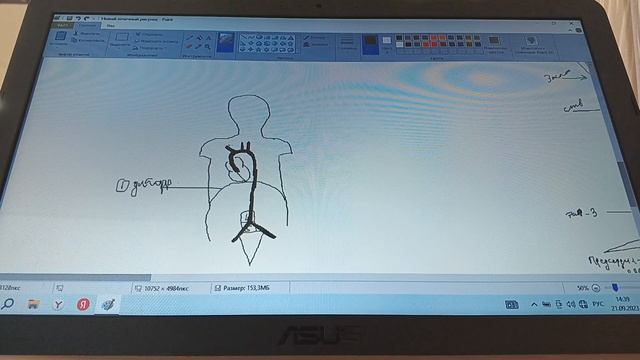Open the taskbar clock and date
The width and height of the screenshot is (640, 360).
pos(624,304)
